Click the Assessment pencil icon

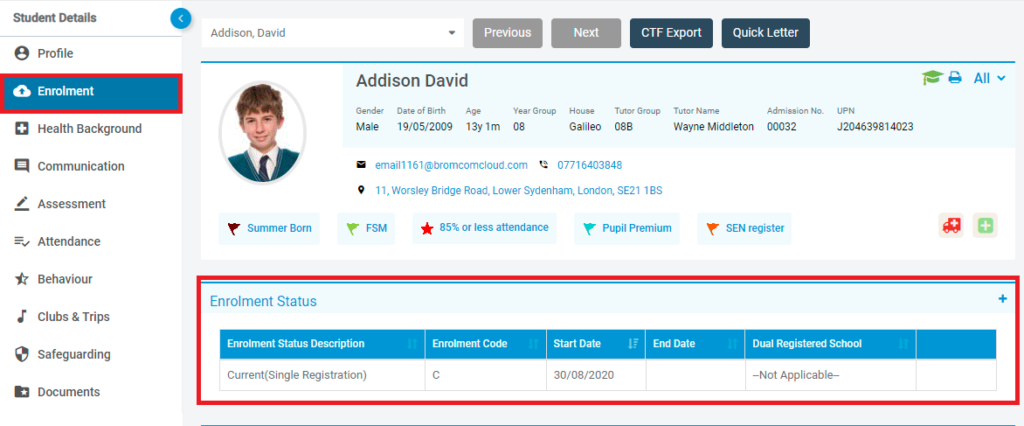point(22,204)
